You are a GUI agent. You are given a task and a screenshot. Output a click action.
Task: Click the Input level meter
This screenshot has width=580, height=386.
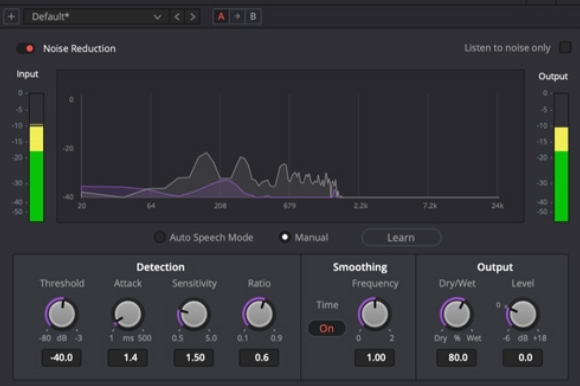pyautogui.click(x=36, y=157)
